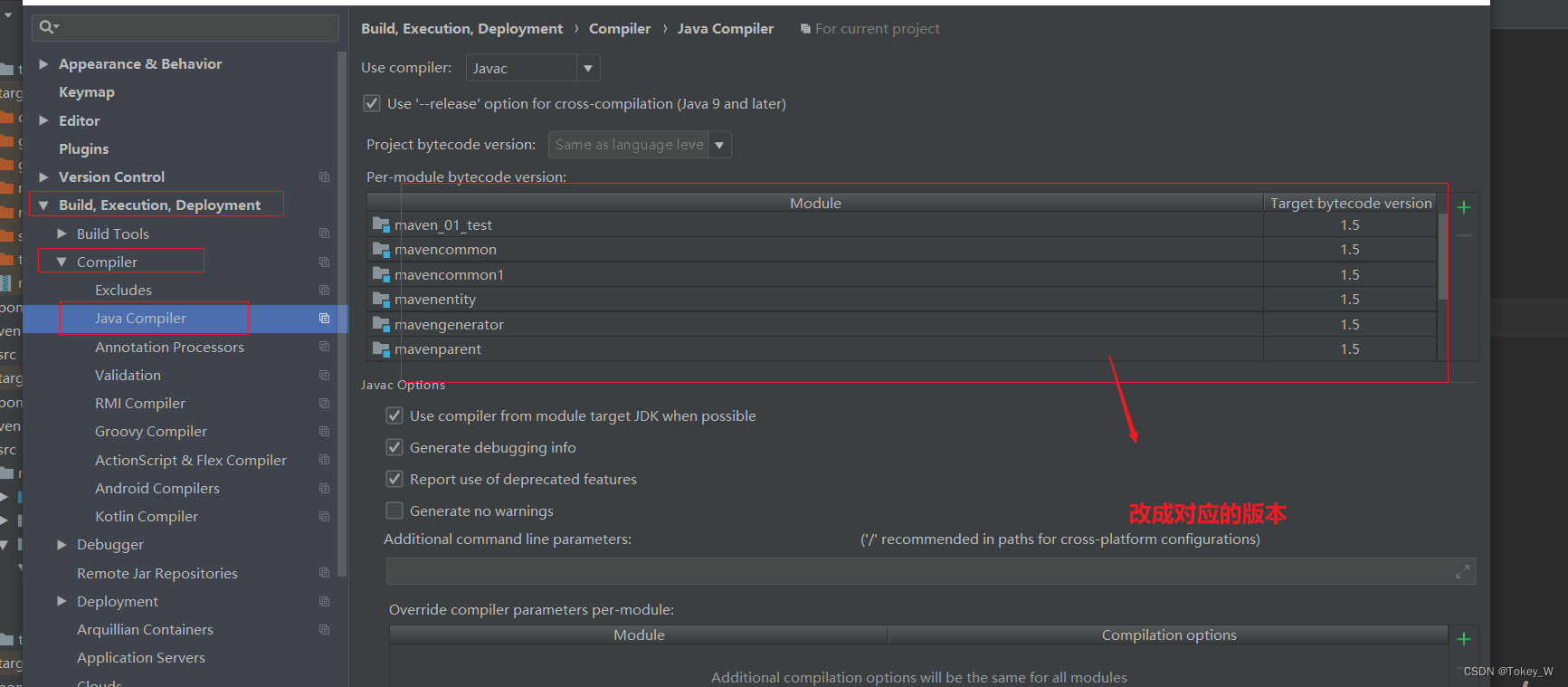The height and width of the screenshot is (687, 1568).
Task: Click the project-level icon next to Build Tools
Action: (324, 234)
